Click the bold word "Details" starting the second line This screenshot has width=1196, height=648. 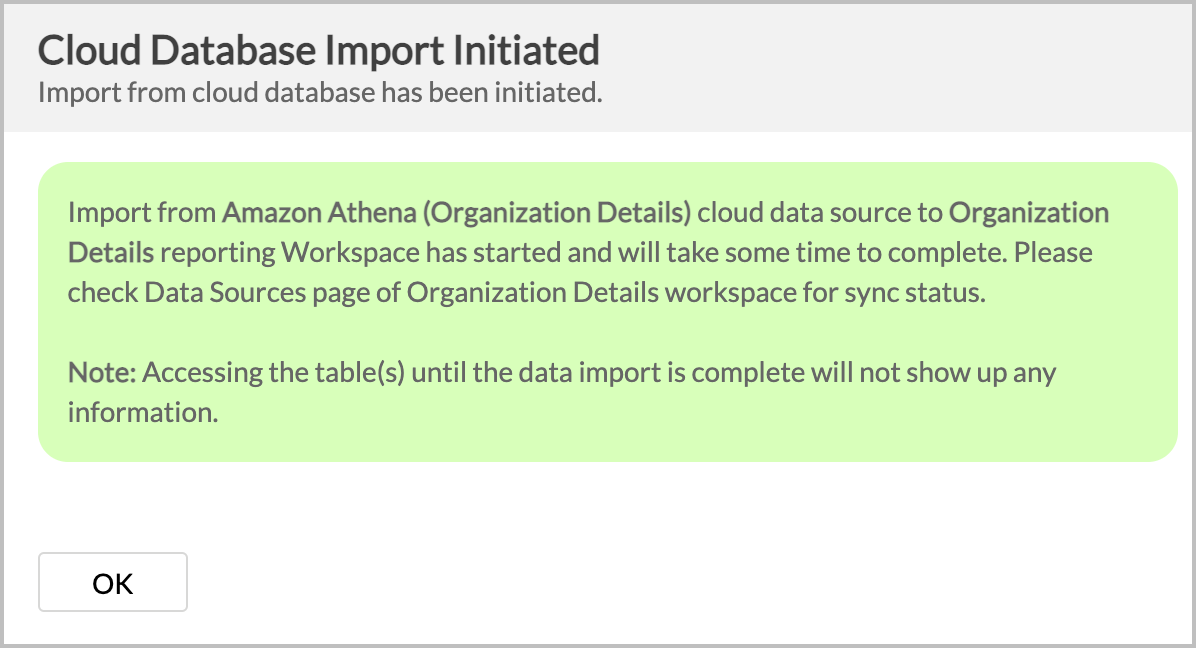[111, 252]
